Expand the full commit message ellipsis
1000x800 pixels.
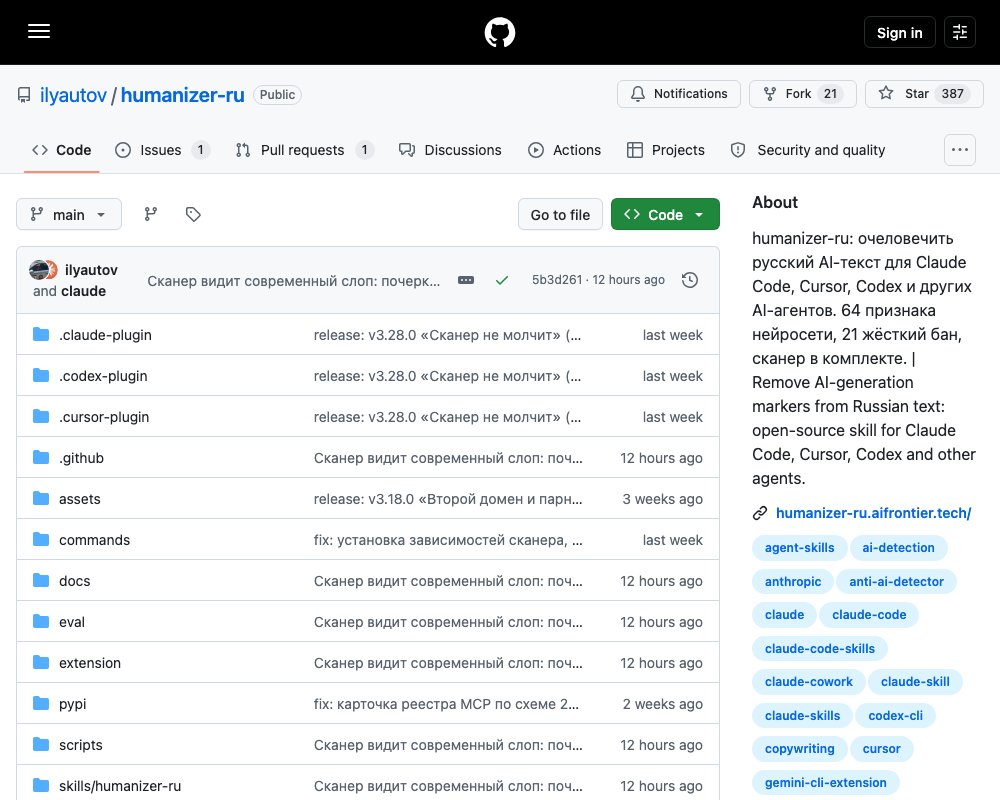466,280
